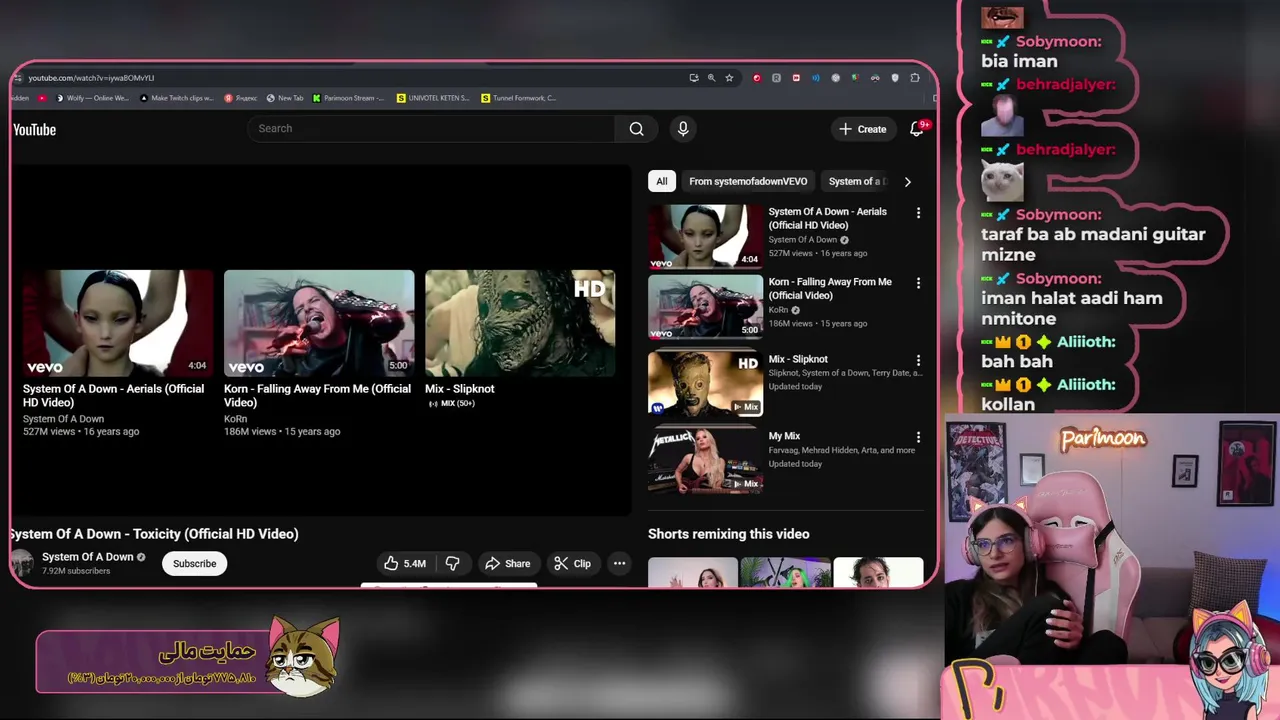
Task: Open the notifications bell
Action: pos(916,129)
